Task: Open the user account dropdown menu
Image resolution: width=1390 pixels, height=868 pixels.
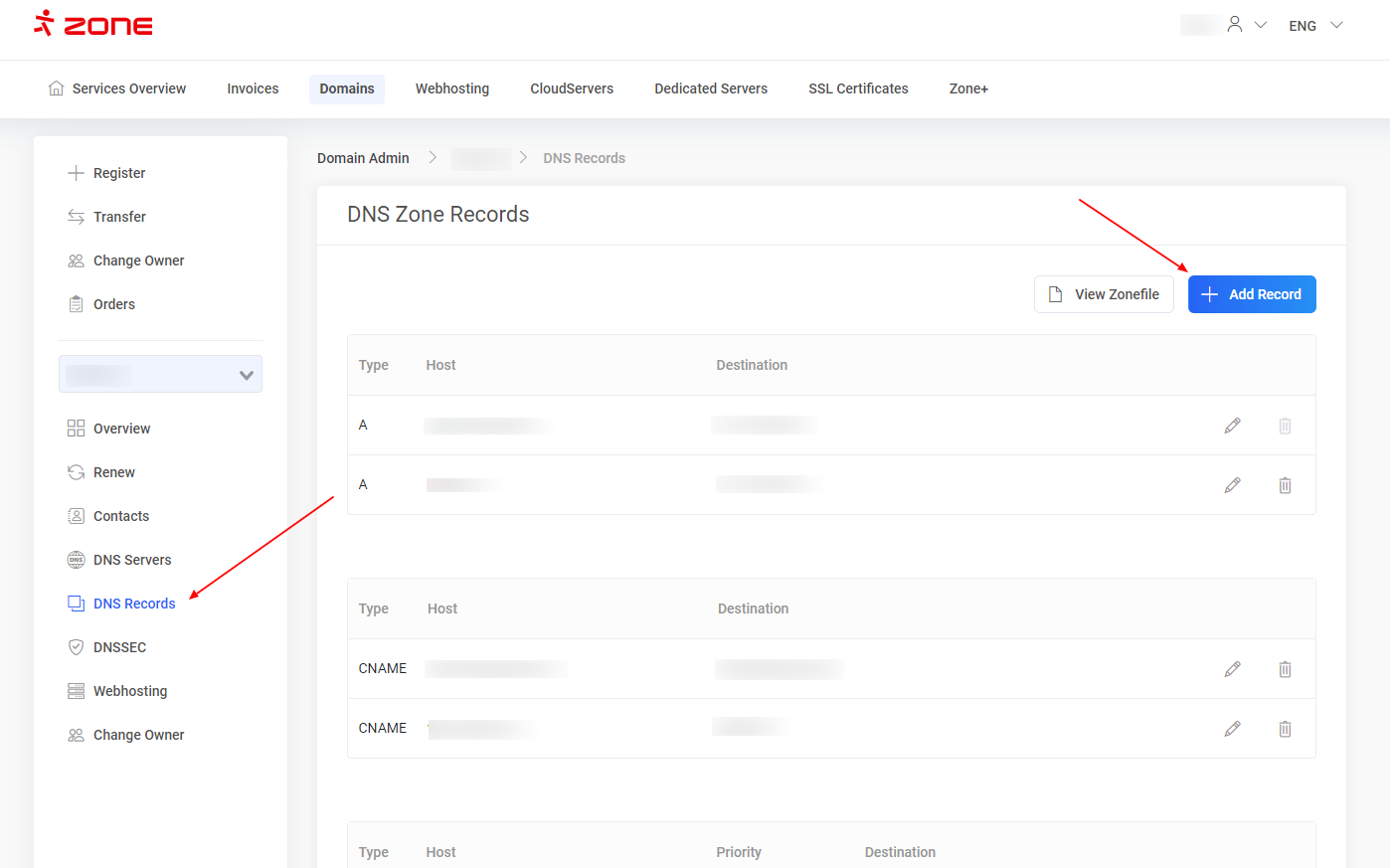Action: point(1246,25)
